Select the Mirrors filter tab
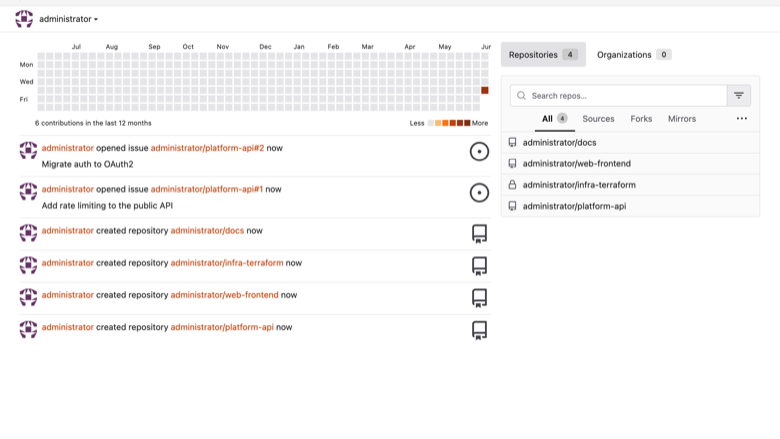780x439 pixels. coord(682,119)
